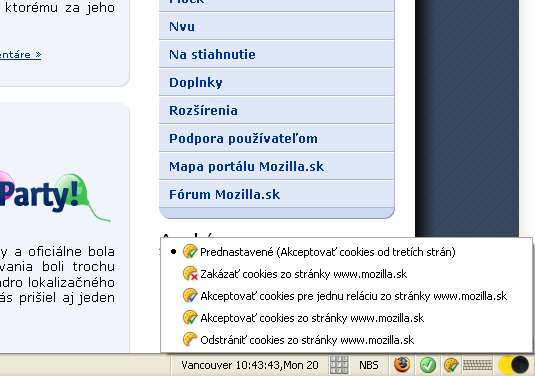
Task: Open Mapa portálu Mozilla.sk
Action: 246,167
